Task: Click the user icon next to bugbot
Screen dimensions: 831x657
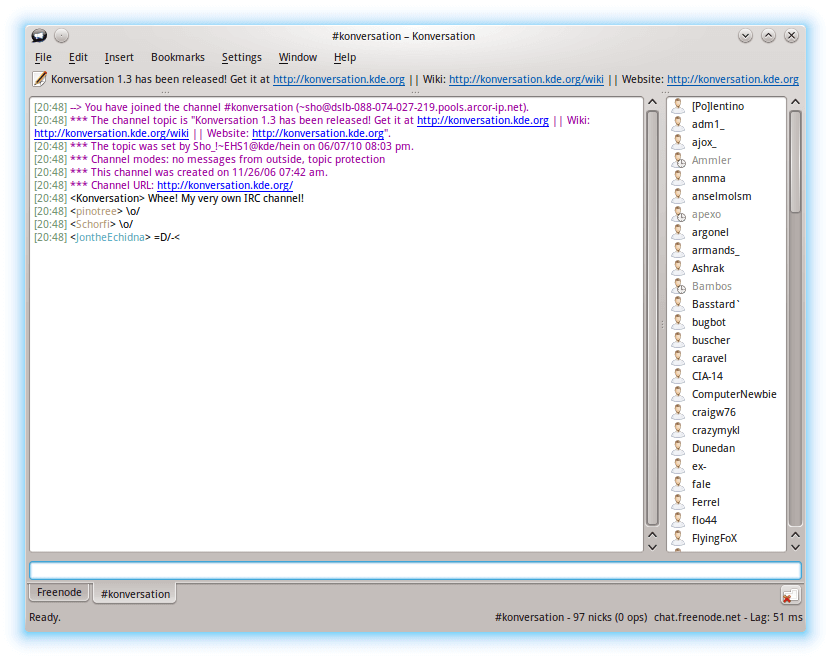Action: [x=678, y=322]
